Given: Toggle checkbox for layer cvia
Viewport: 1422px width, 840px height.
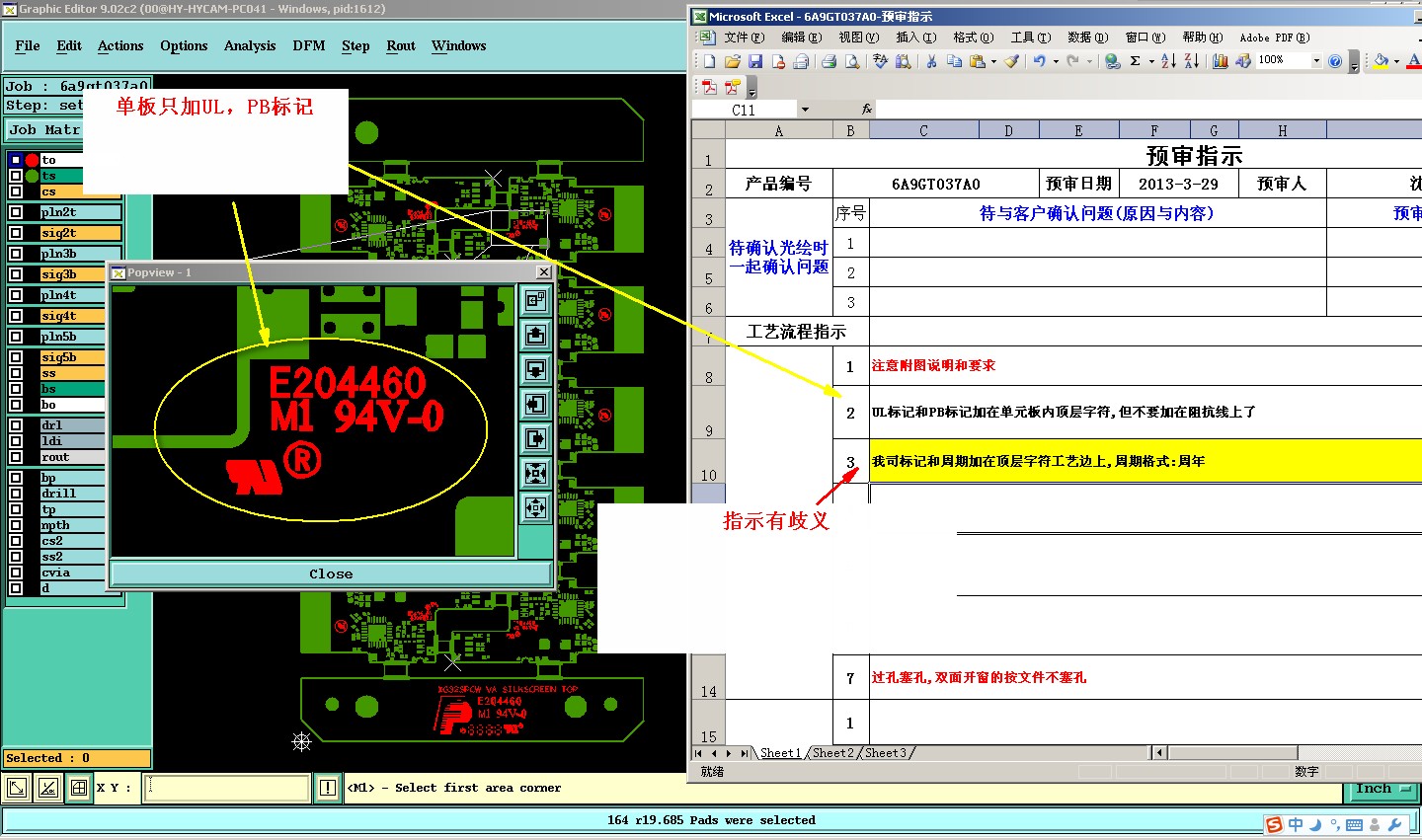Looking at the screenshot, I should (16, 573).
